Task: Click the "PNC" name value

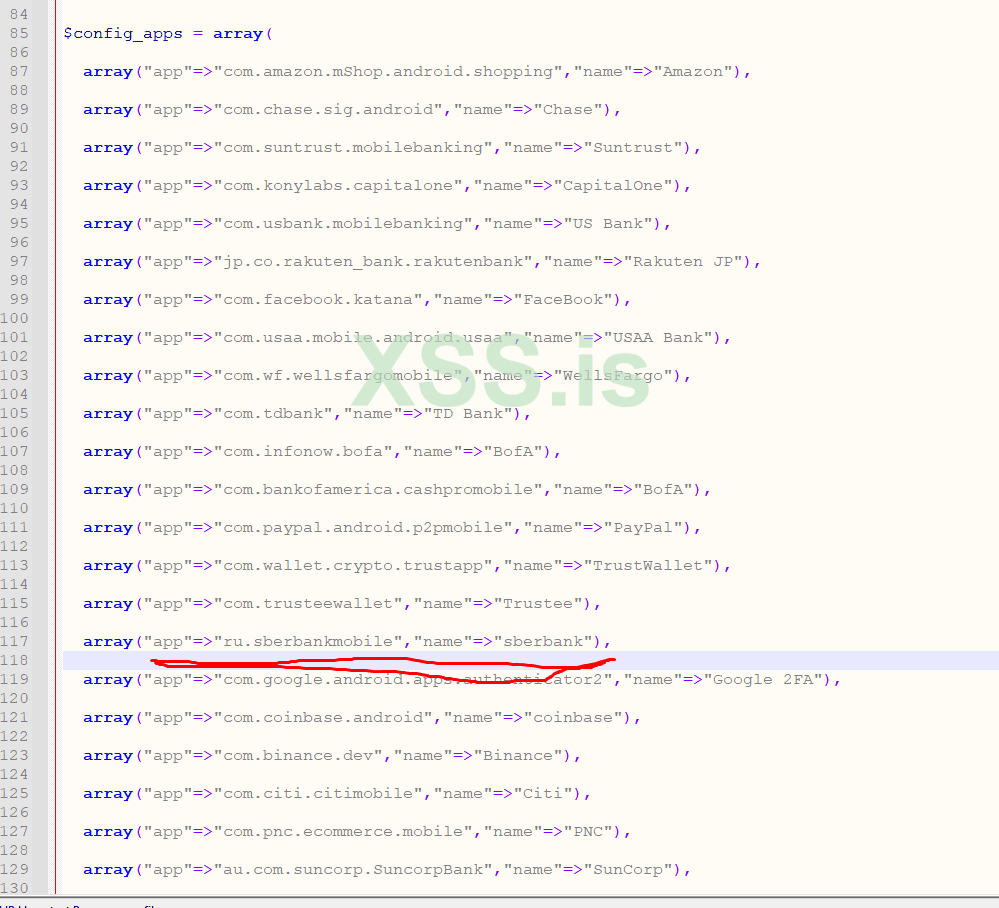Action: tap(588, 832)
